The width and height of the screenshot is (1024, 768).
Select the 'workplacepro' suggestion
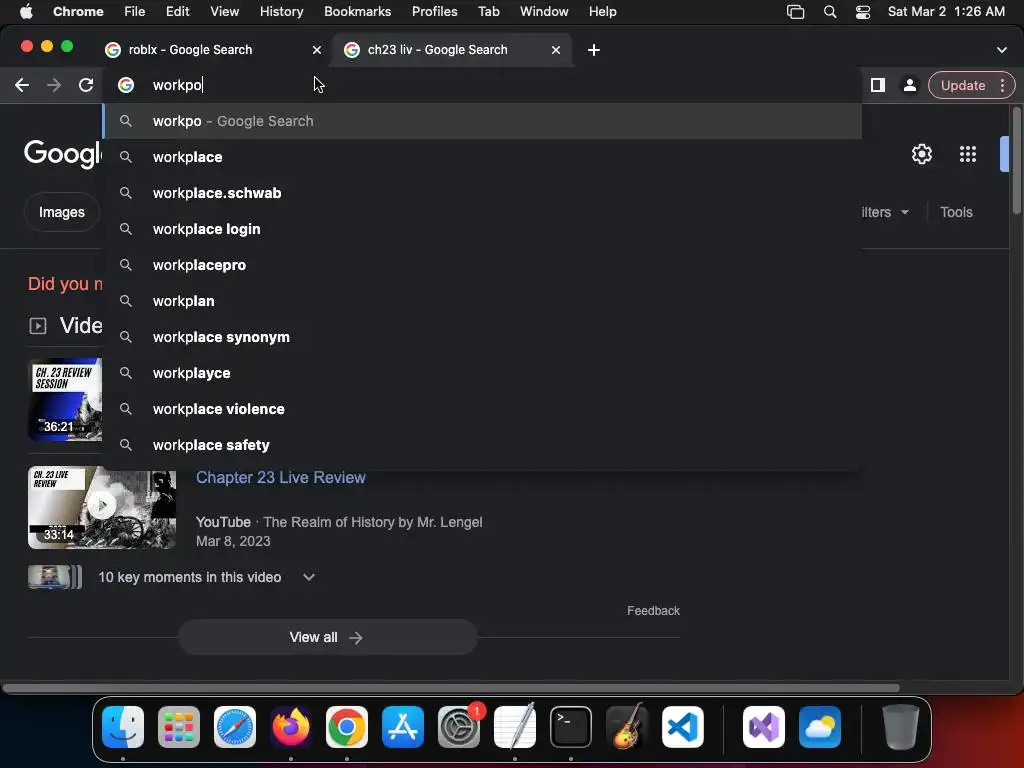(483, 265)
